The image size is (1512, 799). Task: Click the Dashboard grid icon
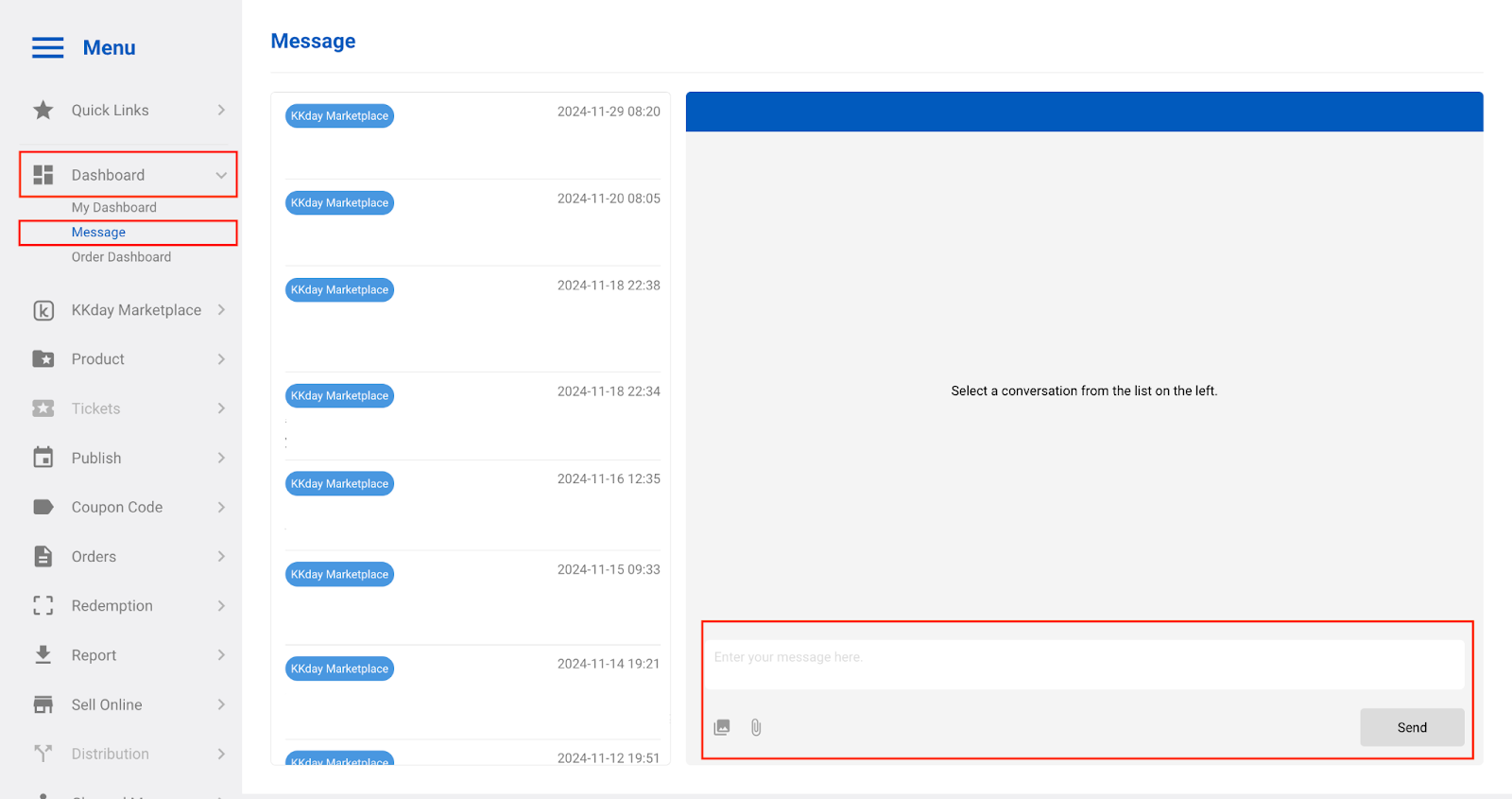(43, 175)
